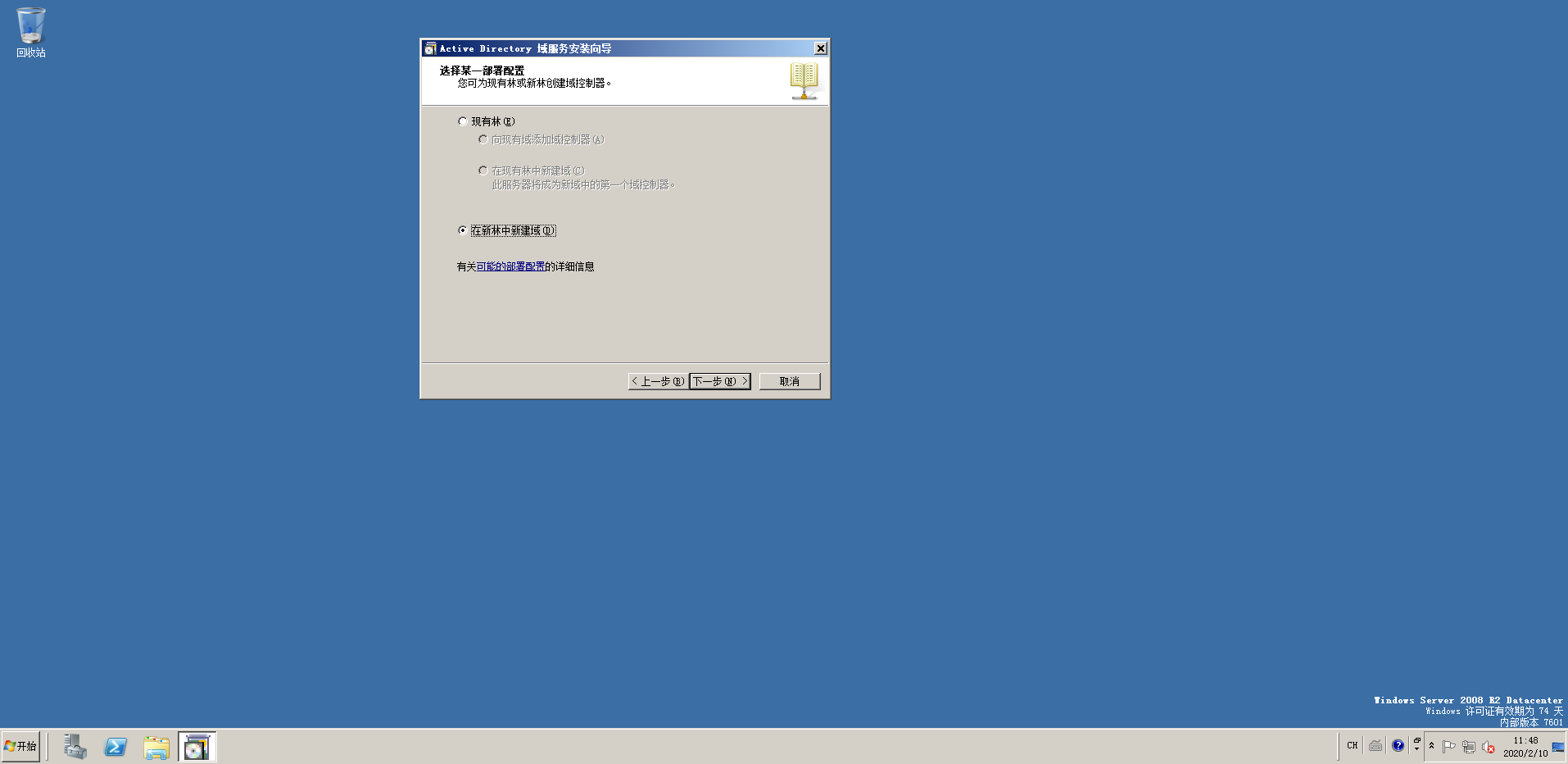Launch Windows PowerShell from the taskbar
The height and width of the screenshot is (764, 1568).
[x=116, y=747]
